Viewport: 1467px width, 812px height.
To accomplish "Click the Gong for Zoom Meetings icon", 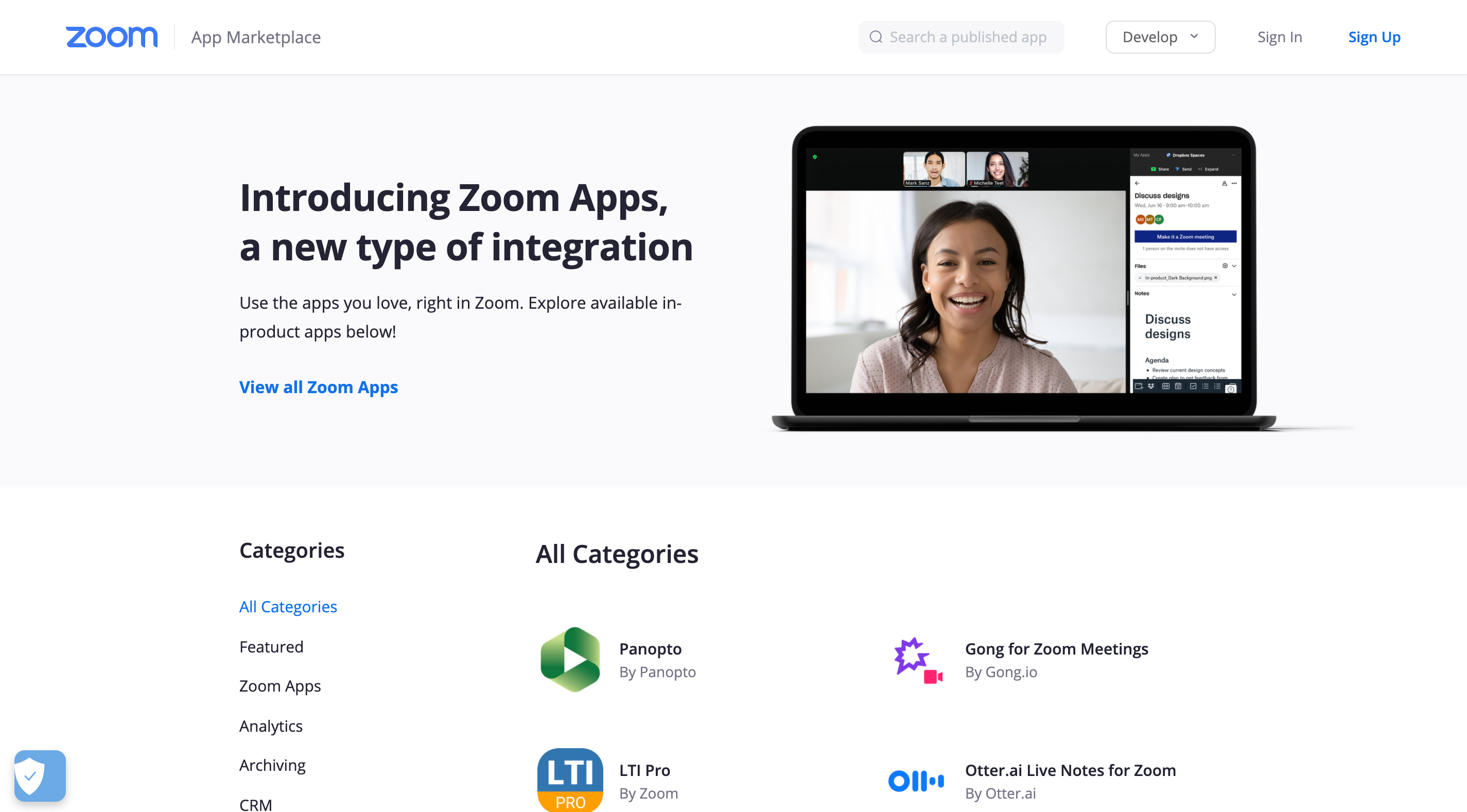I will point(916,659).
